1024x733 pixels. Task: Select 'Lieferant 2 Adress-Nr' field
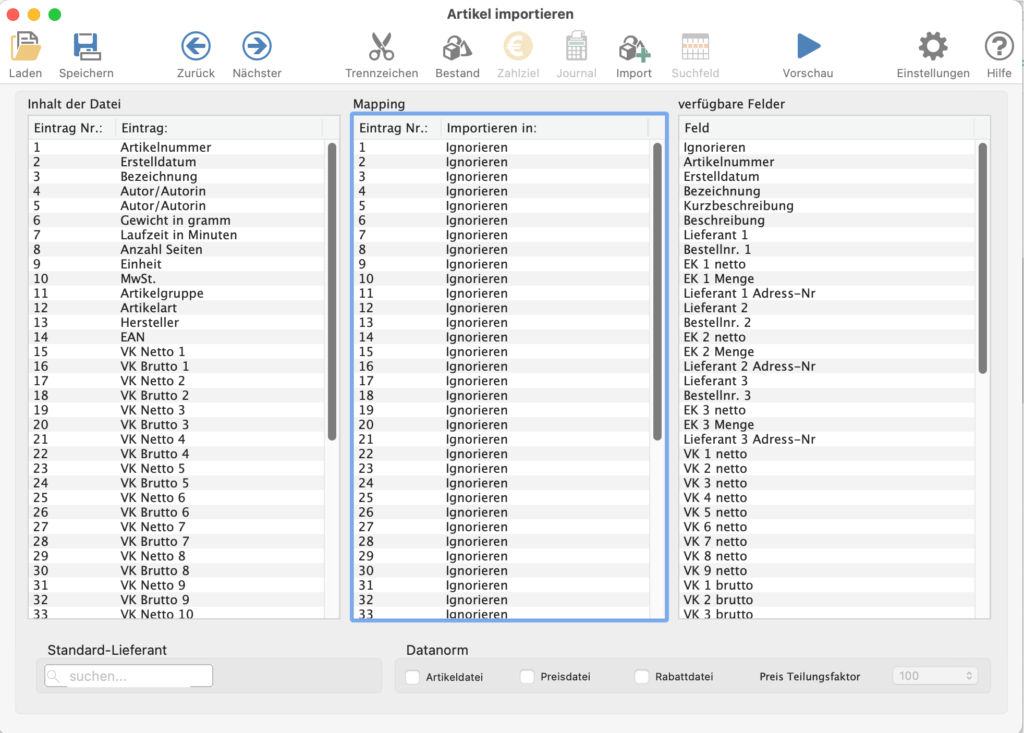tap(750, 366)
